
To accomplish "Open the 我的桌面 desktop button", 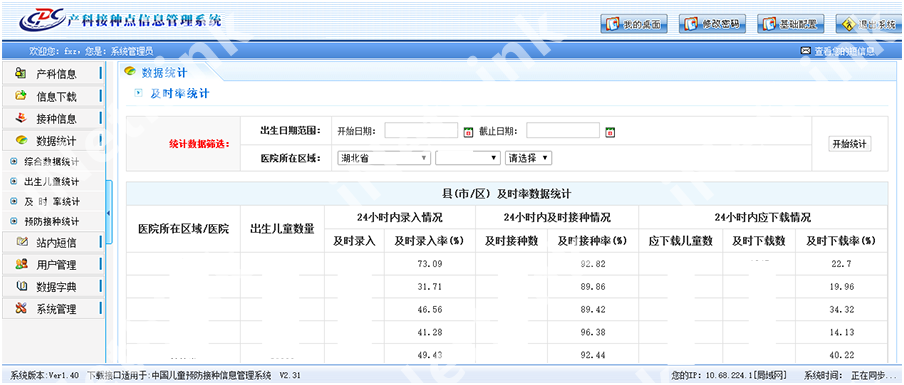I will click(x=634, y=24).
